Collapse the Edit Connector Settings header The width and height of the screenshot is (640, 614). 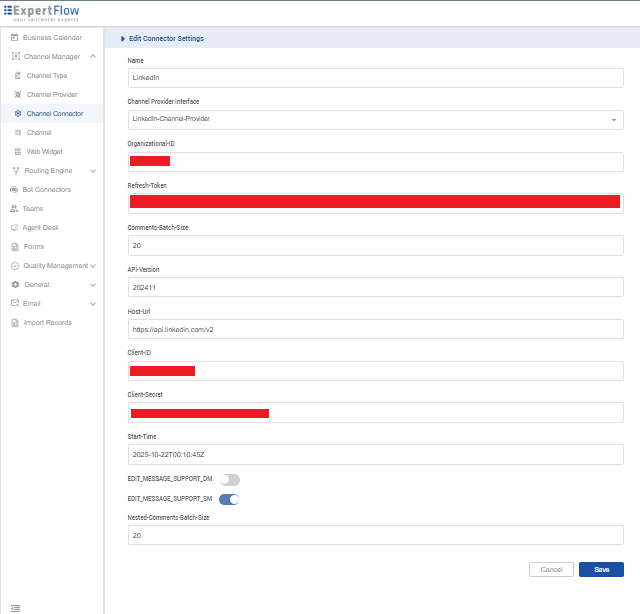[123, 39]
